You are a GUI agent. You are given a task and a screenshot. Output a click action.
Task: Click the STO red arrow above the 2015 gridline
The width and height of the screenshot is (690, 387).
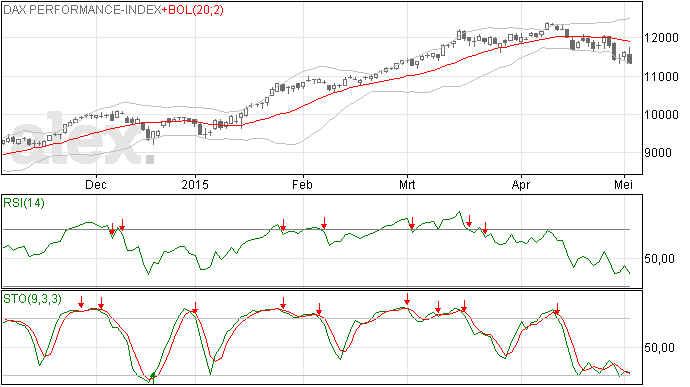195,308
